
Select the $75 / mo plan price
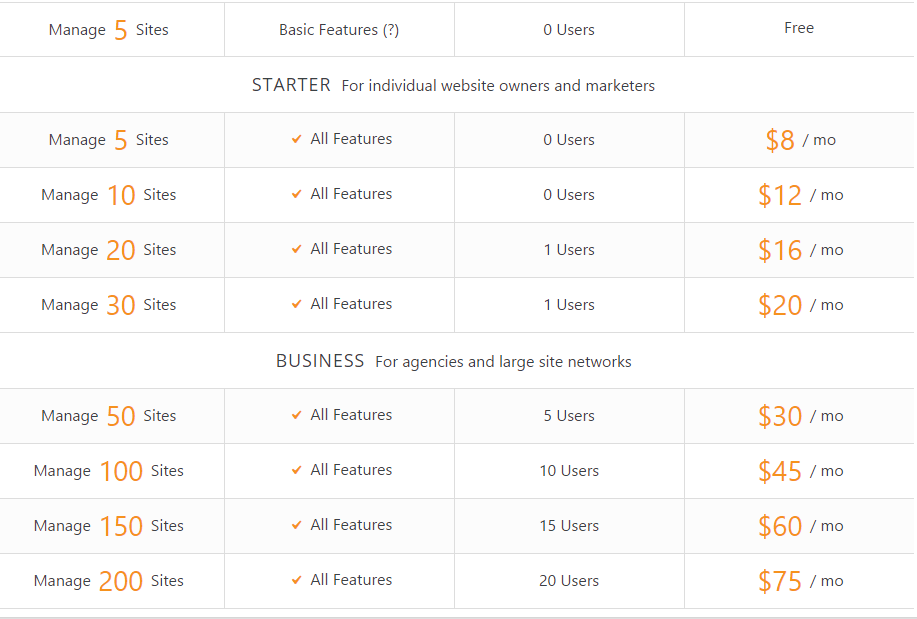tap(801, 582)
